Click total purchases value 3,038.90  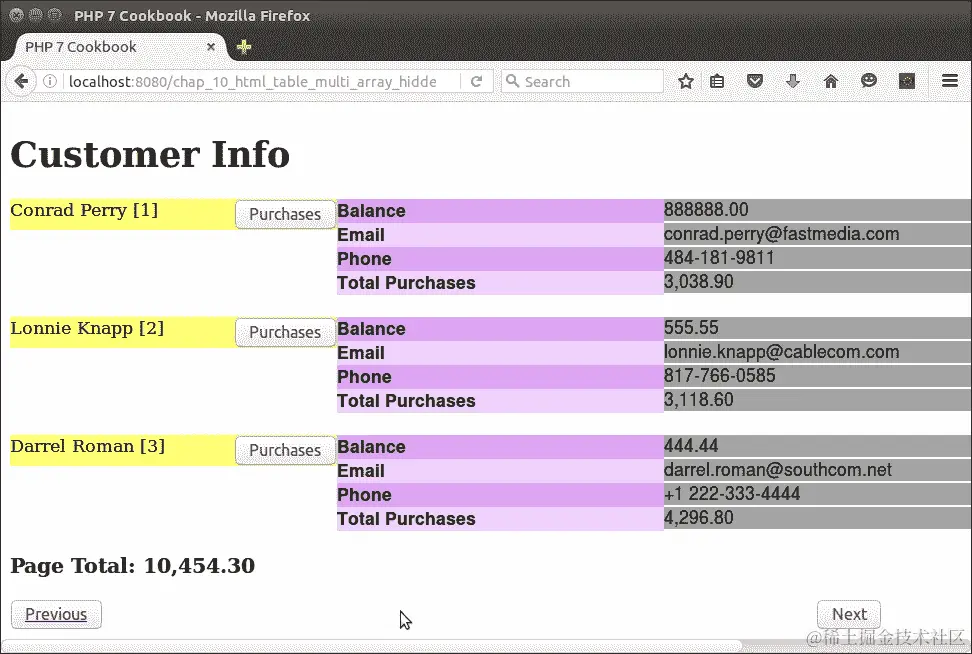(x=699, y=281)
